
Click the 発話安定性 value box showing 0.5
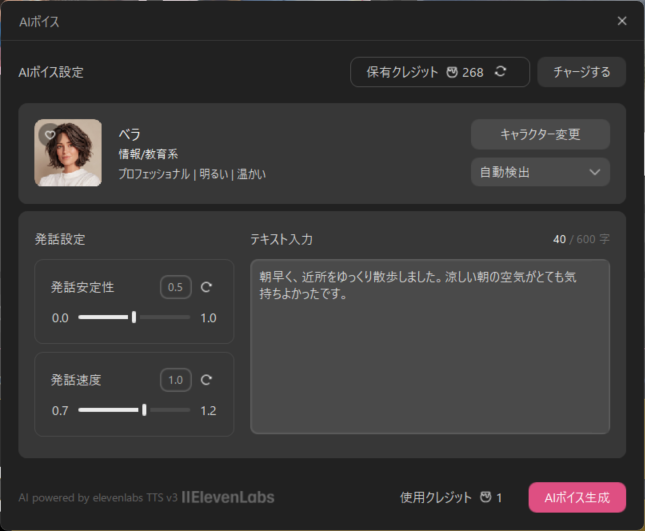pyautogui.click(x=176, y=287)
